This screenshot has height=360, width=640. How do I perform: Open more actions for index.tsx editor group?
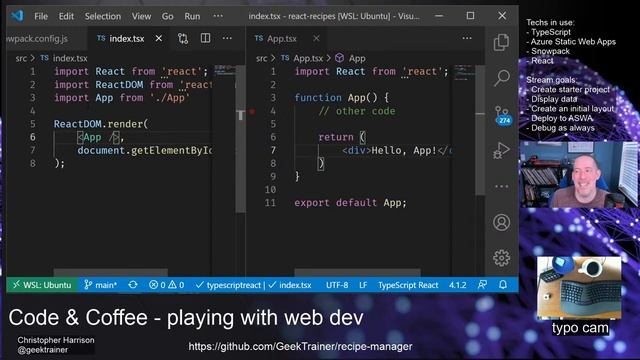[x=227, y=38]
